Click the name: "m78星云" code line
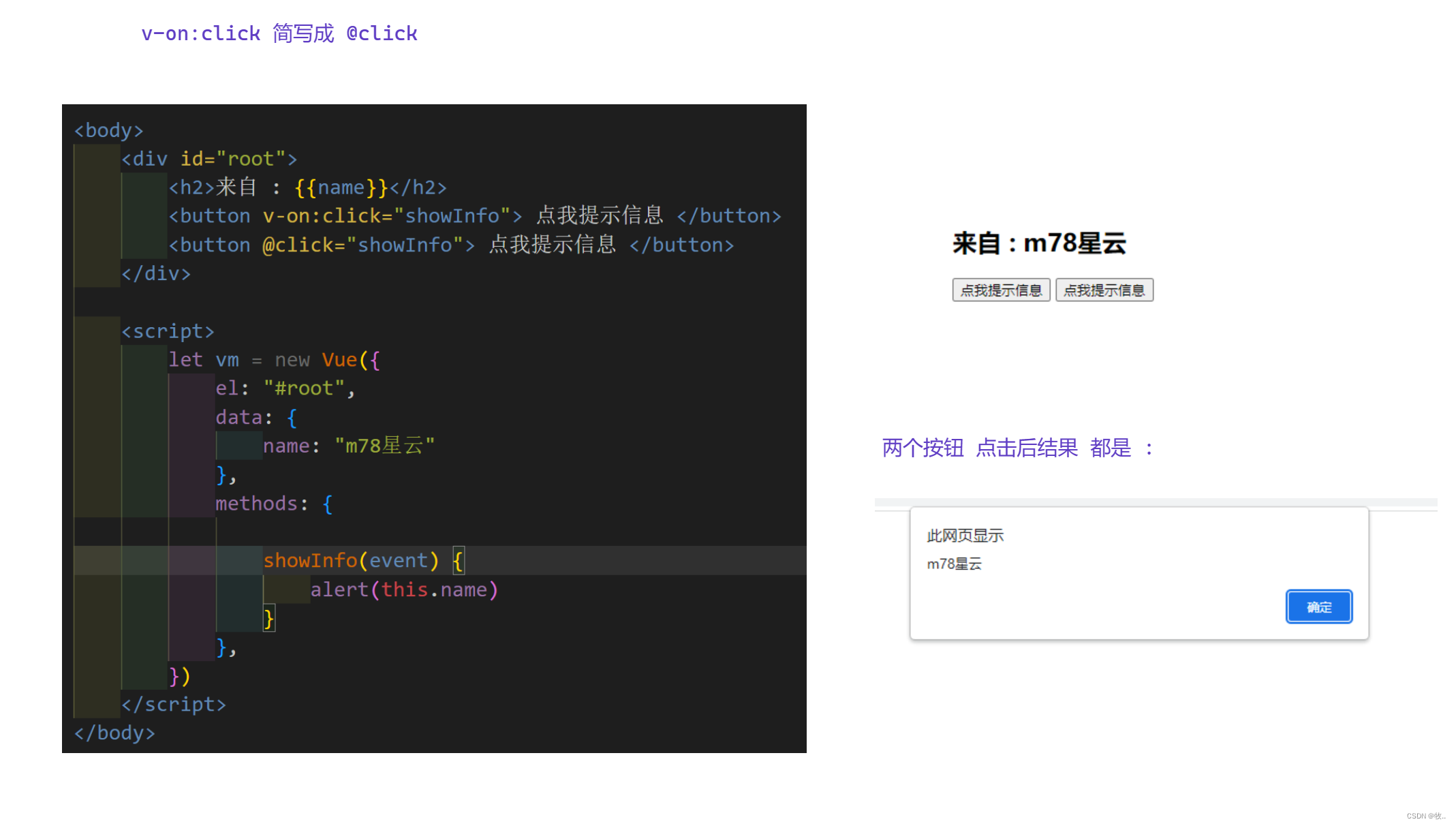The height and width of the screenshot is (826, 1456). [x=349, y=446]
